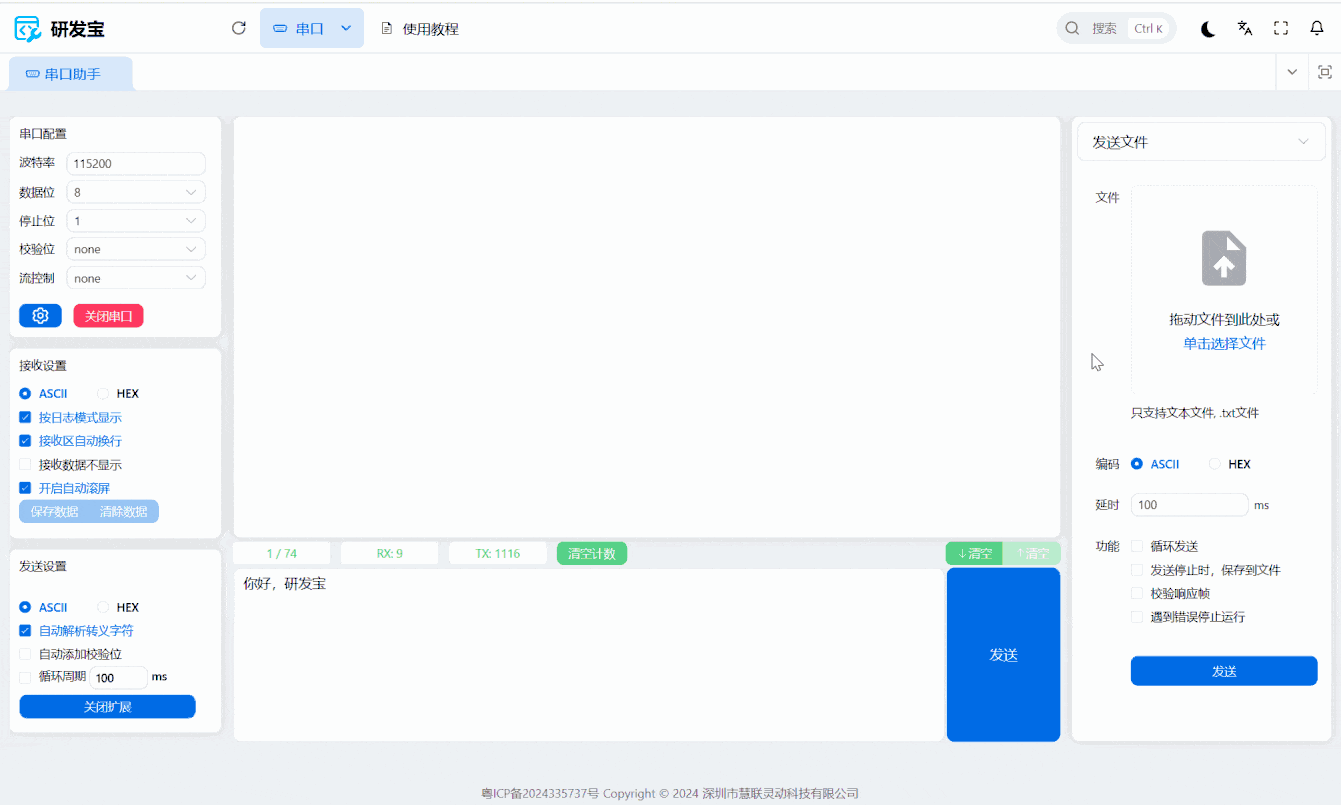The image size is (1341, 805).
Task: Toggle dark mode moon icon
Action: (x=1208, y=29)
